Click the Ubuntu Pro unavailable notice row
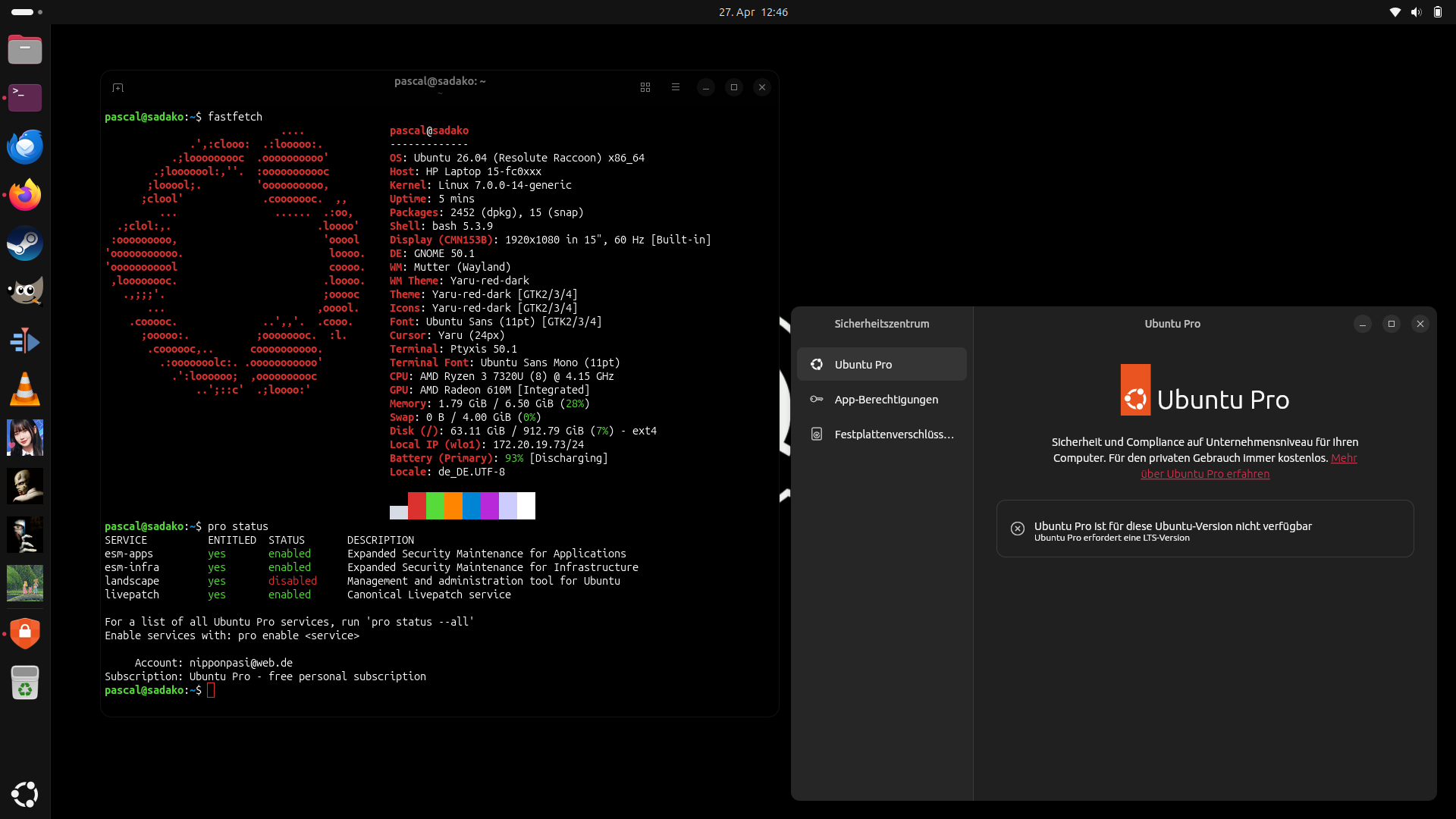 (x=1204, y=529)
